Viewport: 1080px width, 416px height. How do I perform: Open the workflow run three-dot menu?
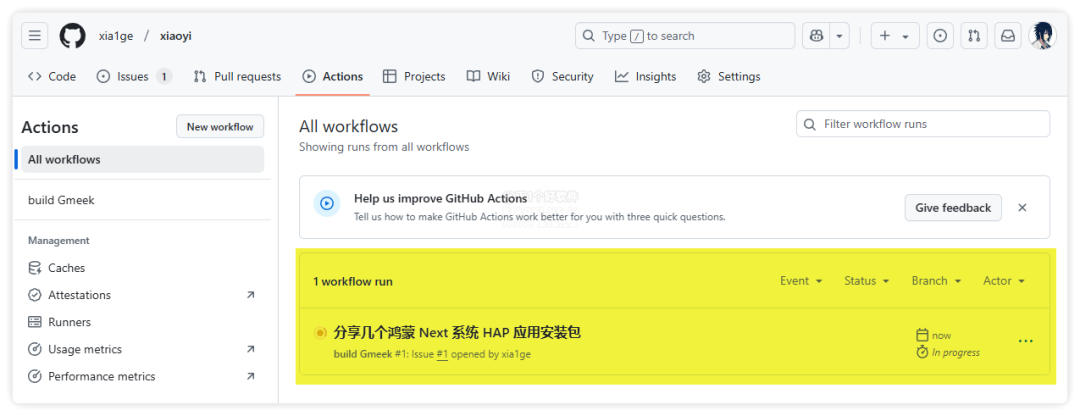1026,341
